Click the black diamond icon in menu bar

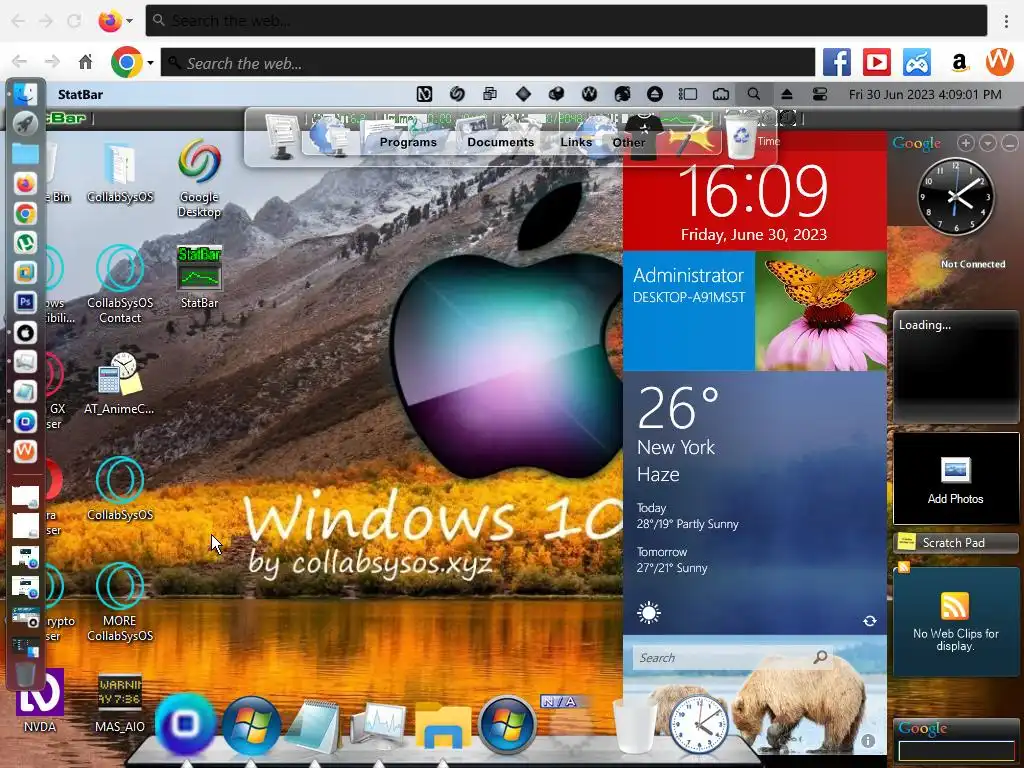pos(523,95)
